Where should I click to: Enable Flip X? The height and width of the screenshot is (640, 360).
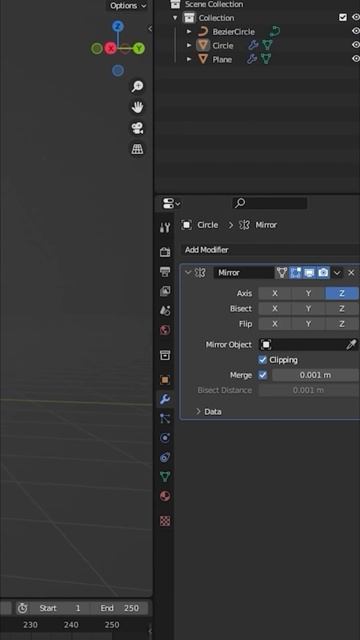coord(275,324)
